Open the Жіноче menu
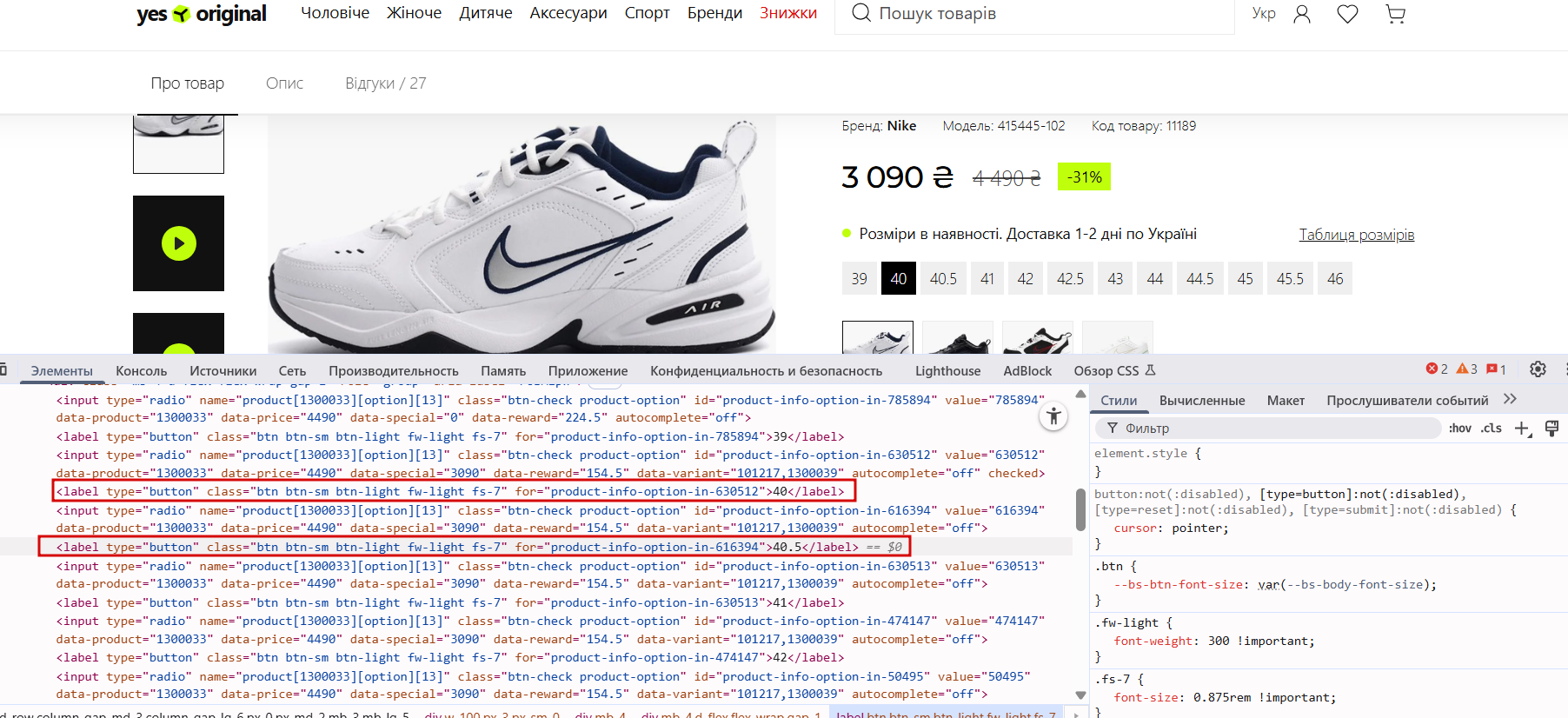Image resolution: width=1568 pixels, height=718 pixels. click(x=414, y=13)
